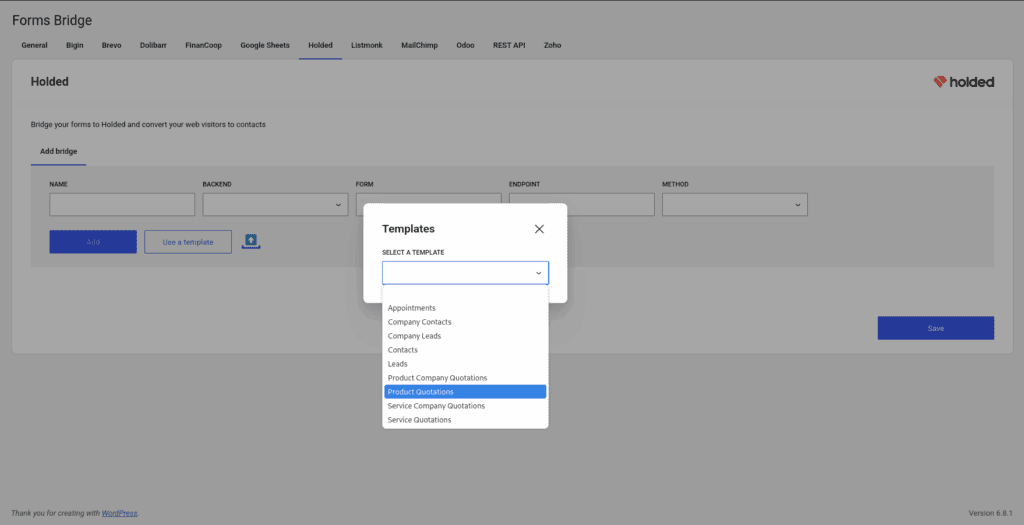Switch to the Google Sheets tab
Screen dimensions: 1024x525
point(264,45)
